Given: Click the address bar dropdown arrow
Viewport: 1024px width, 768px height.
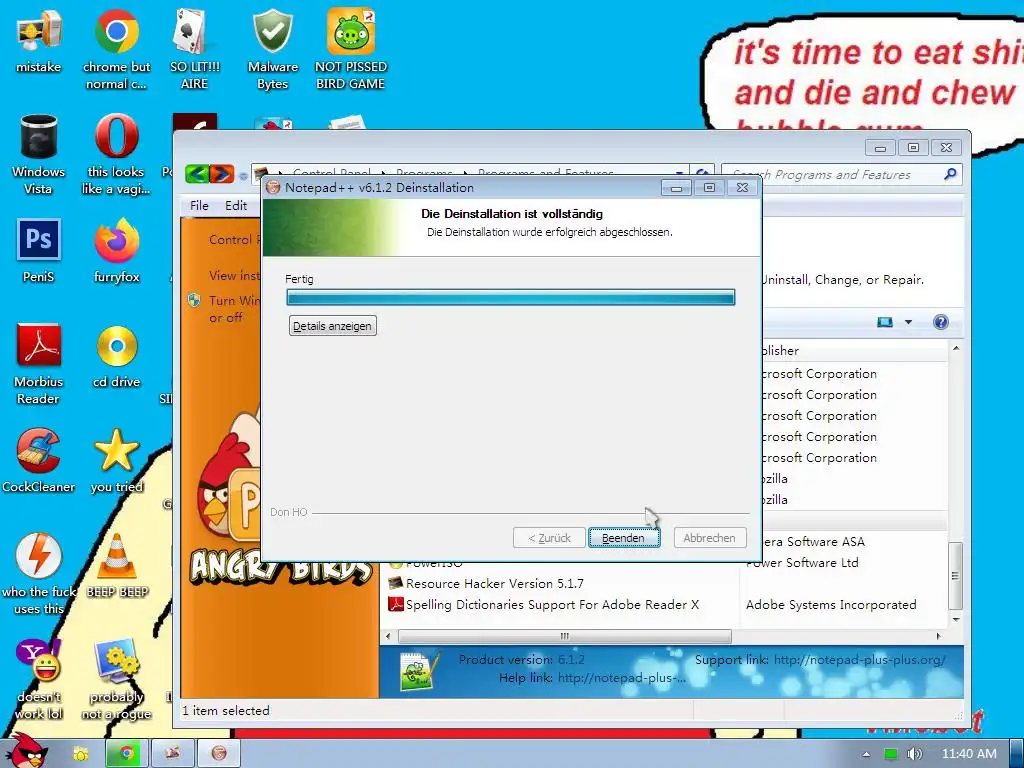Looking at the screenshot, I should coord(679,174).
